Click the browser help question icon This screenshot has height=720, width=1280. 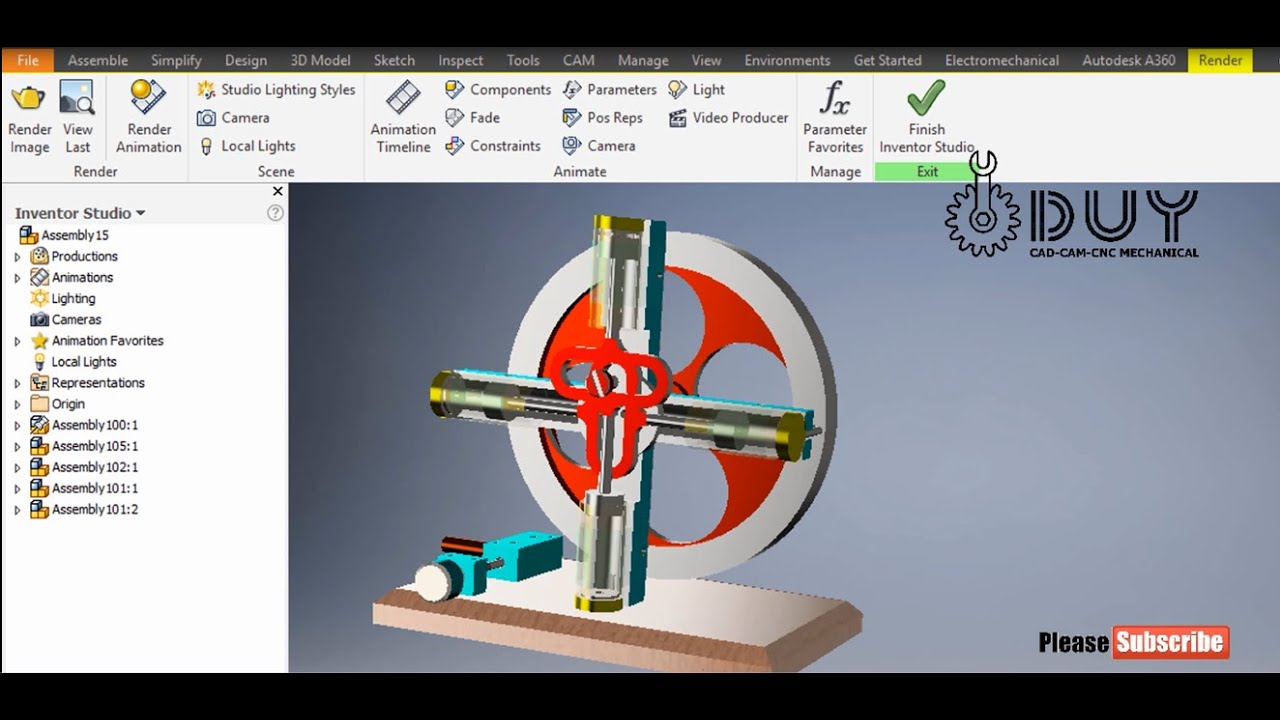tap(275, 213)
